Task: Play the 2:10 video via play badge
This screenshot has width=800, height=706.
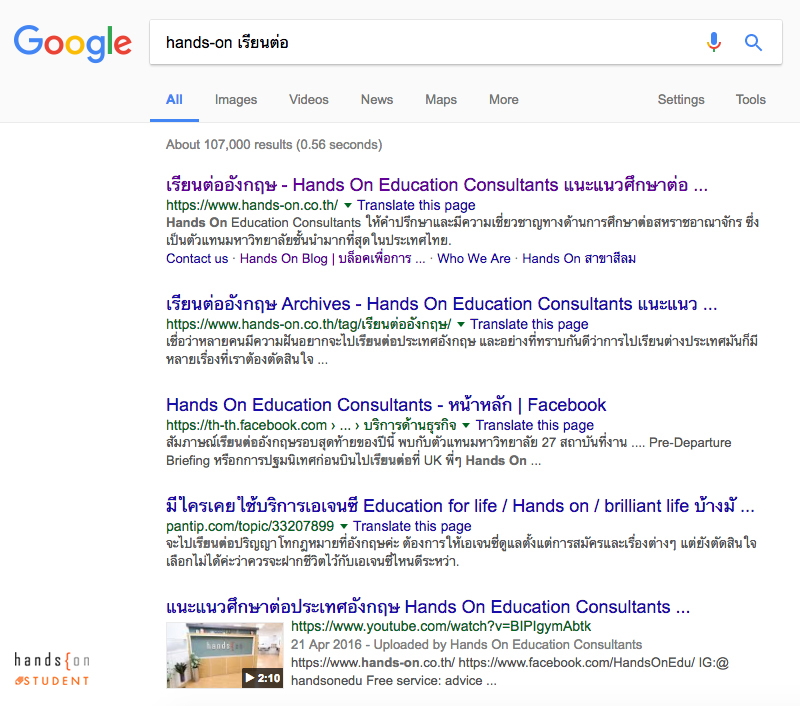Action: [262, 677]
